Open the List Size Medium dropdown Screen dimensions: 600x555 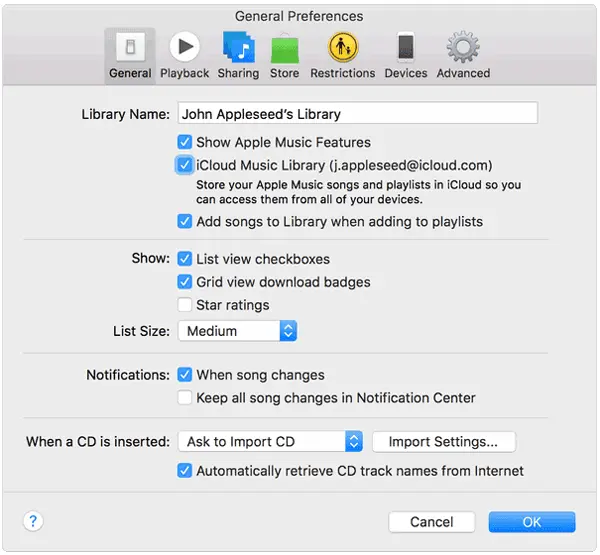point(237,331)
